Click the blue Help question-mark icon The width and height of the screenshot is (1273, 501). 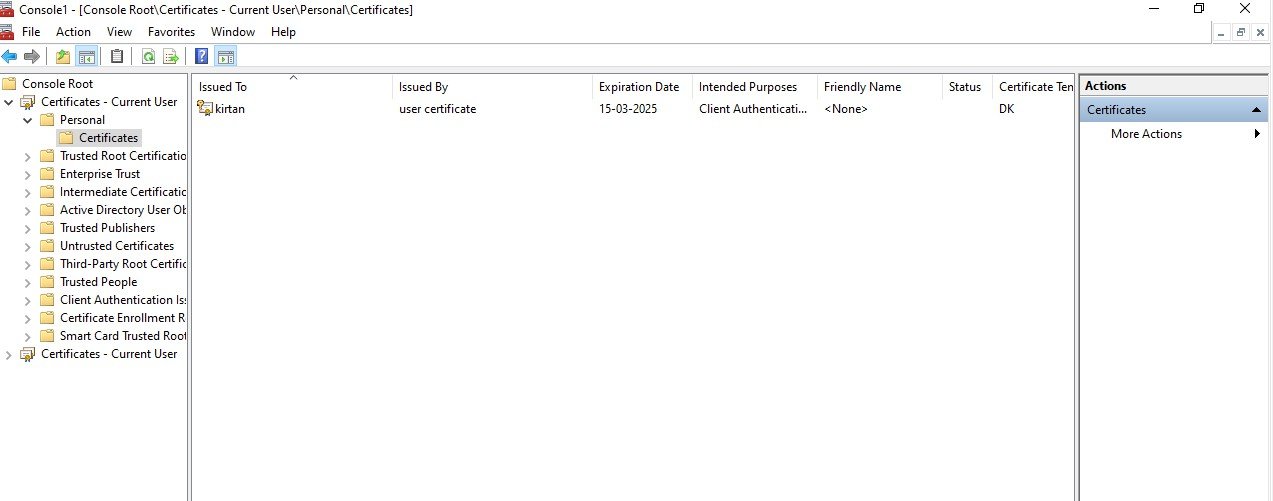tap(202, 57)
